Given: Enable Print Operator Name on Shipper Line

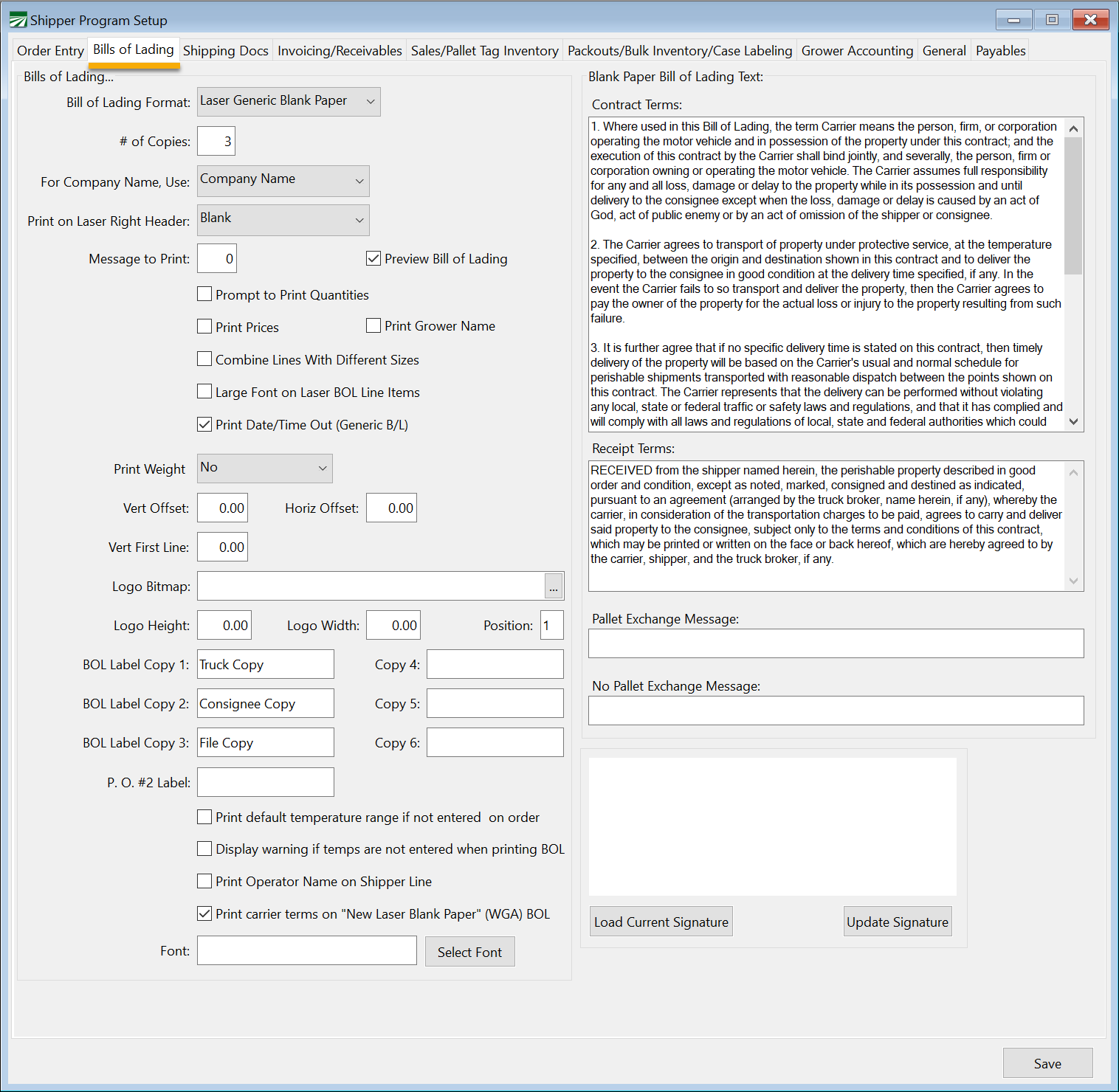Looking at the screenshot, I should 205,881.
